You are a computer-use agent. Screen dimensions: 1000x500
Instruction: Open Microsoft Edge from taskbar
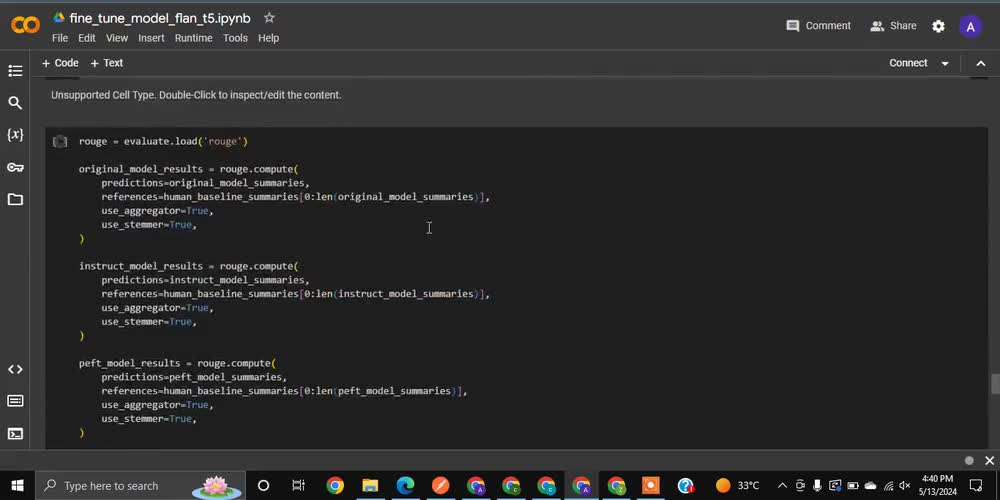click(406, 486)
